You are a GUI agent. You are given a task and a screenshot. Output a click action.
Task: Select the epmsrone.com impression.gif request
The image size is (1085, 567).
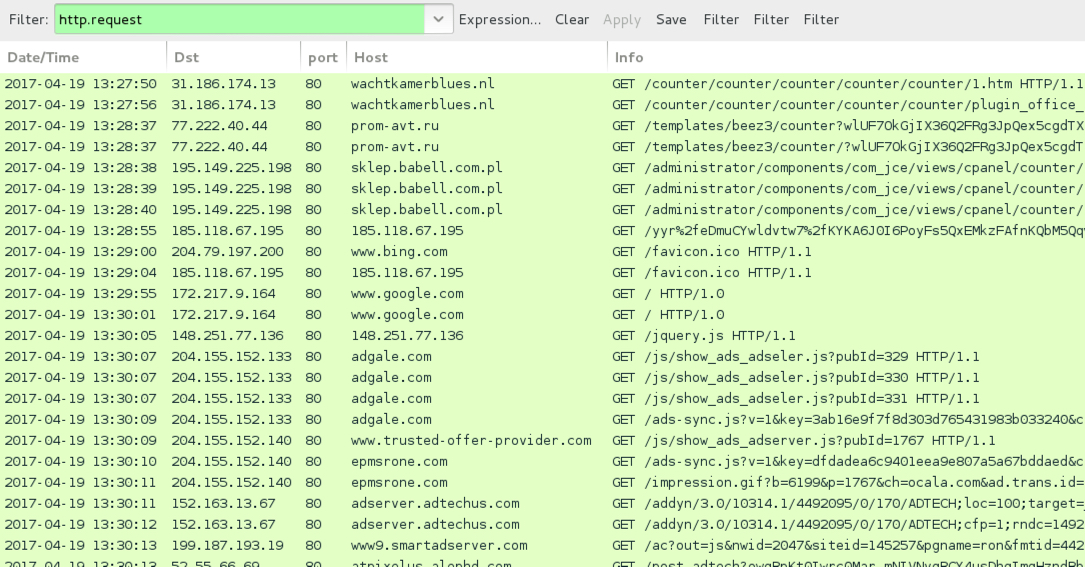[542, 483]
